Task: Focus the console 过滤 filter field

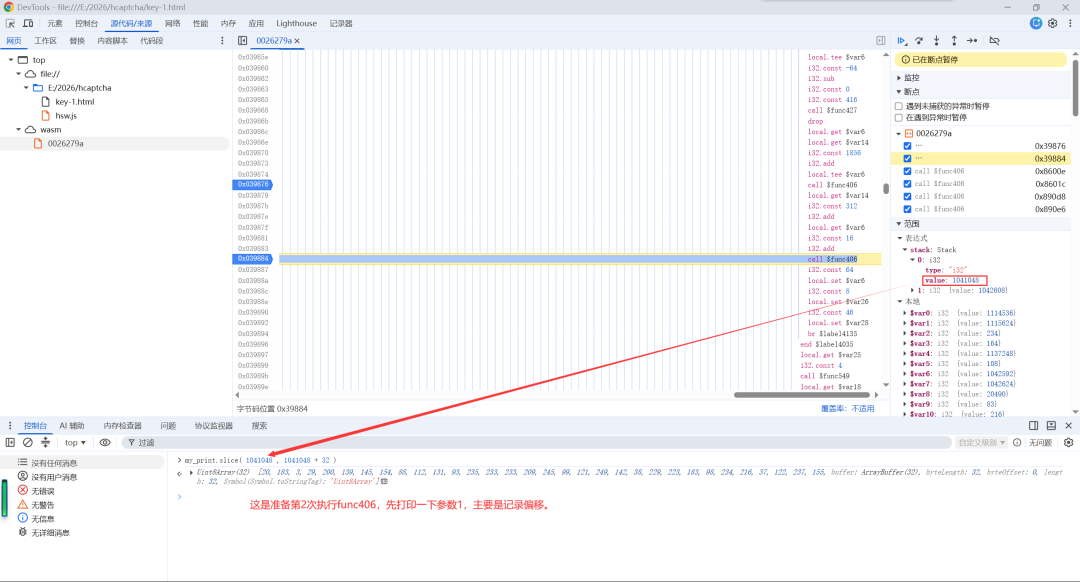Action: (x=537, y=442)
